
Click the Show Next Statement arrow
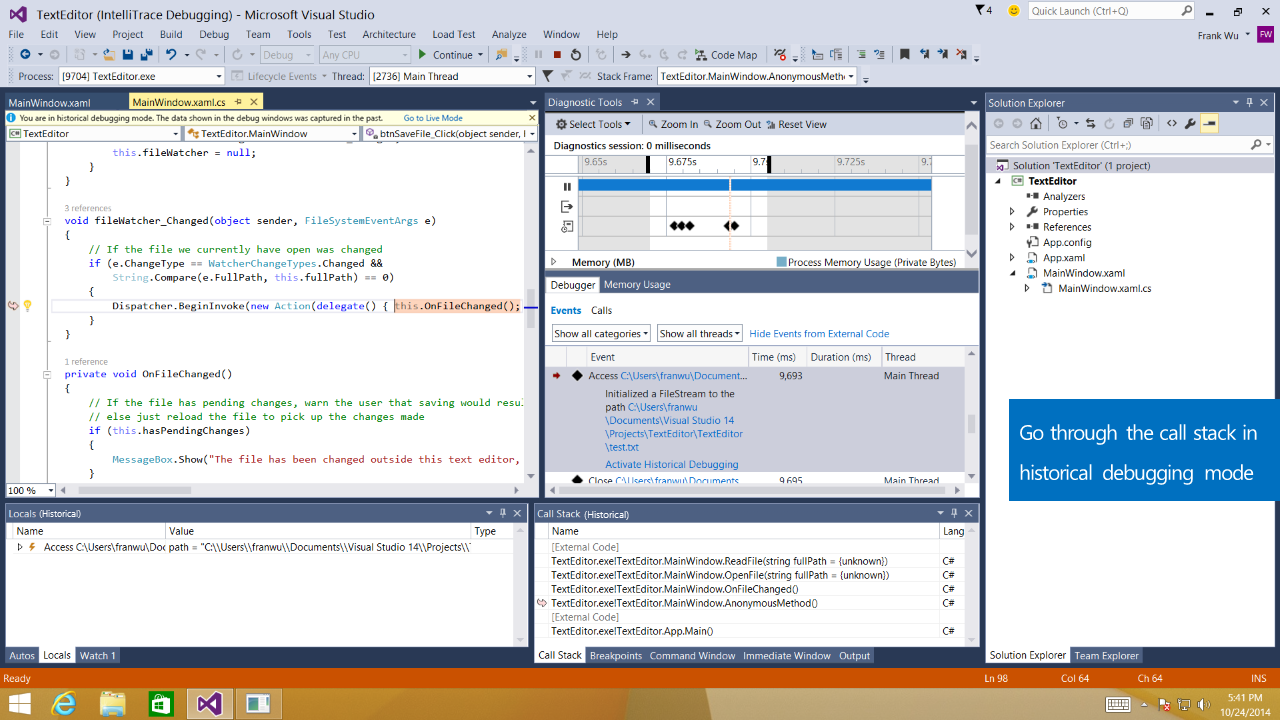626,54
